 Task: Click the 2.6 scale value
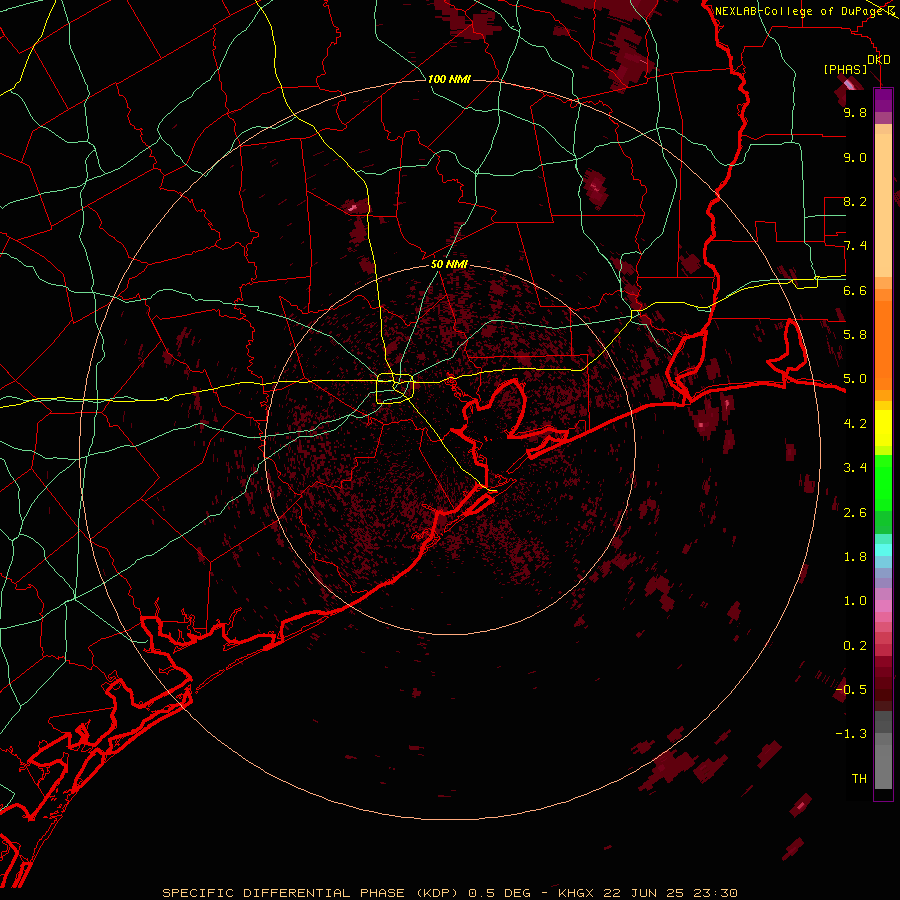pyautogui.click(x=855, y=513)
